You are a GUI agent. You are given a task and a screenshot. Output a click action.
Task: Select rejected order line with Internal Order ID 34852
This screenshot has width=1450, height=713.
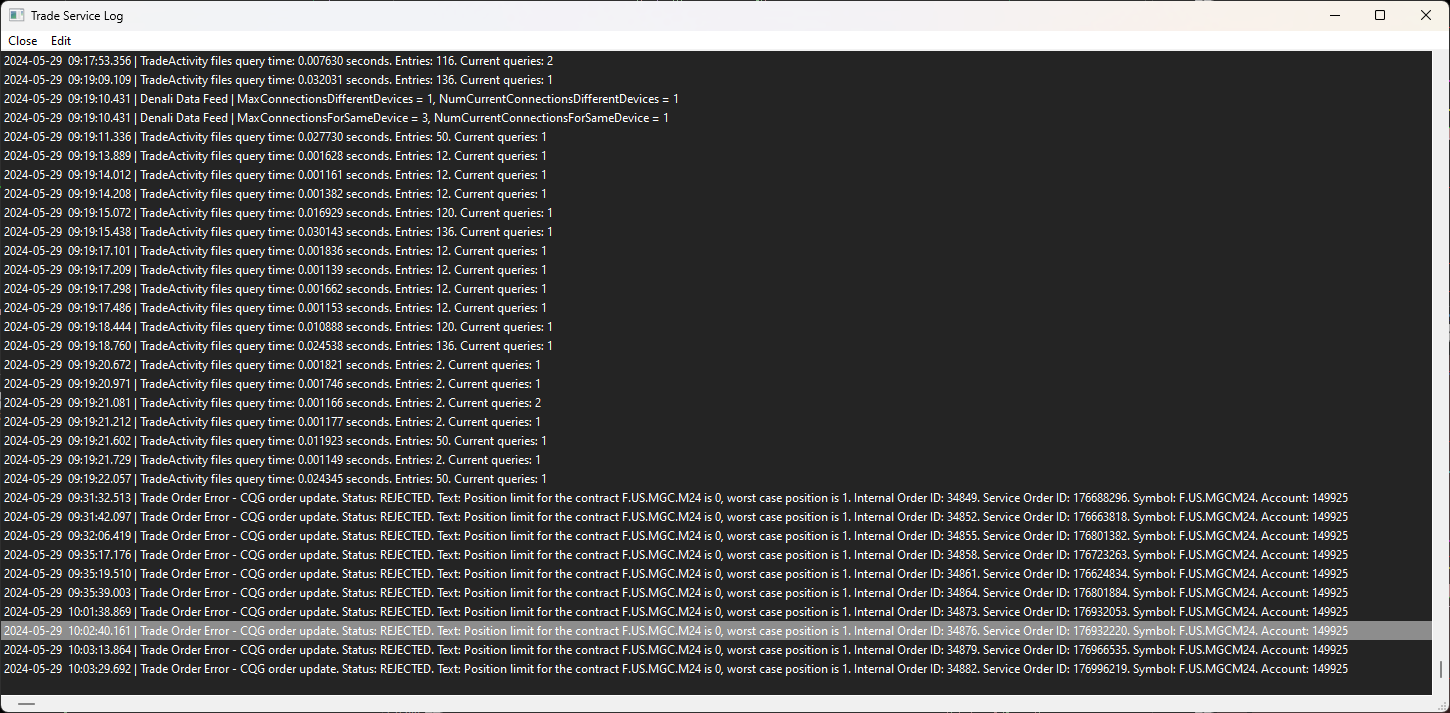coord(716,517)
